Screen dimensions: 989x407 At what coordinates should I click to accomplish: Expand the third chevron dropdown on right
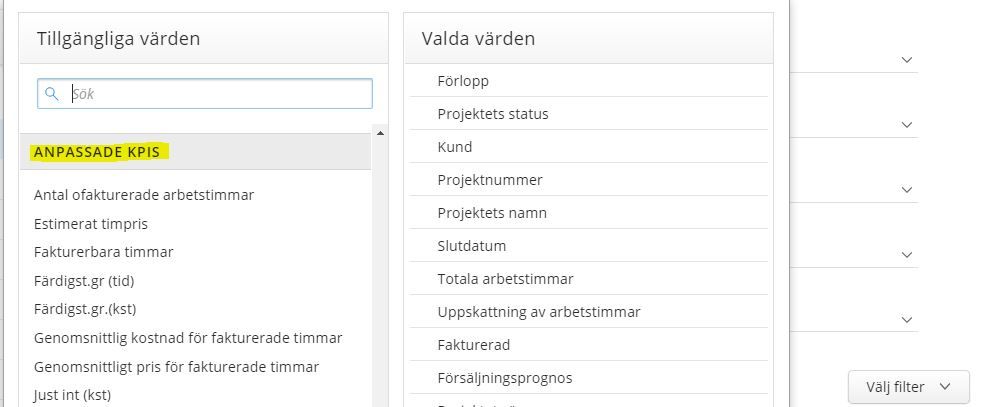(x=907, y=190)
